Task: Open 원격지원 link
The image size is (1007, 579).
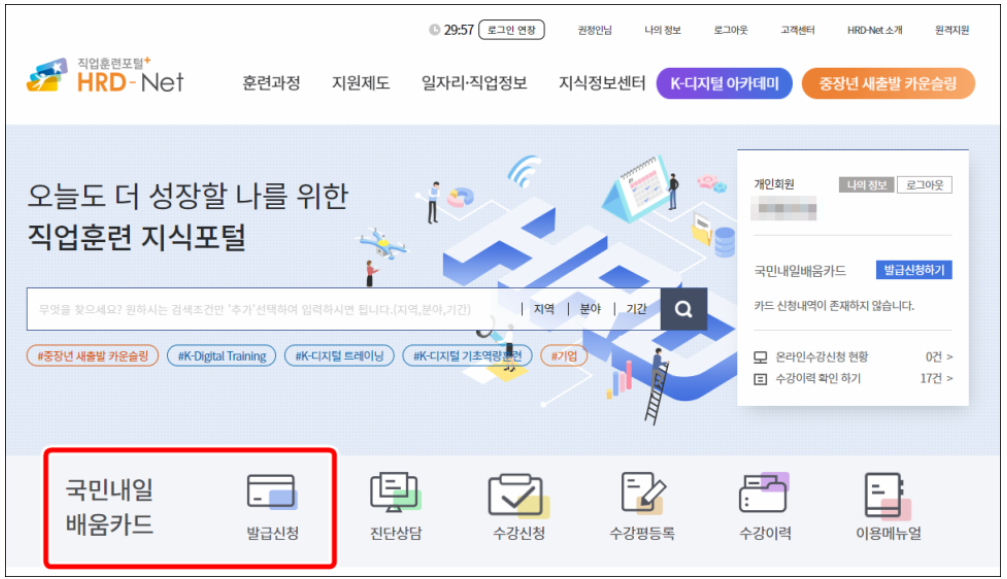Action: [952, 30]
